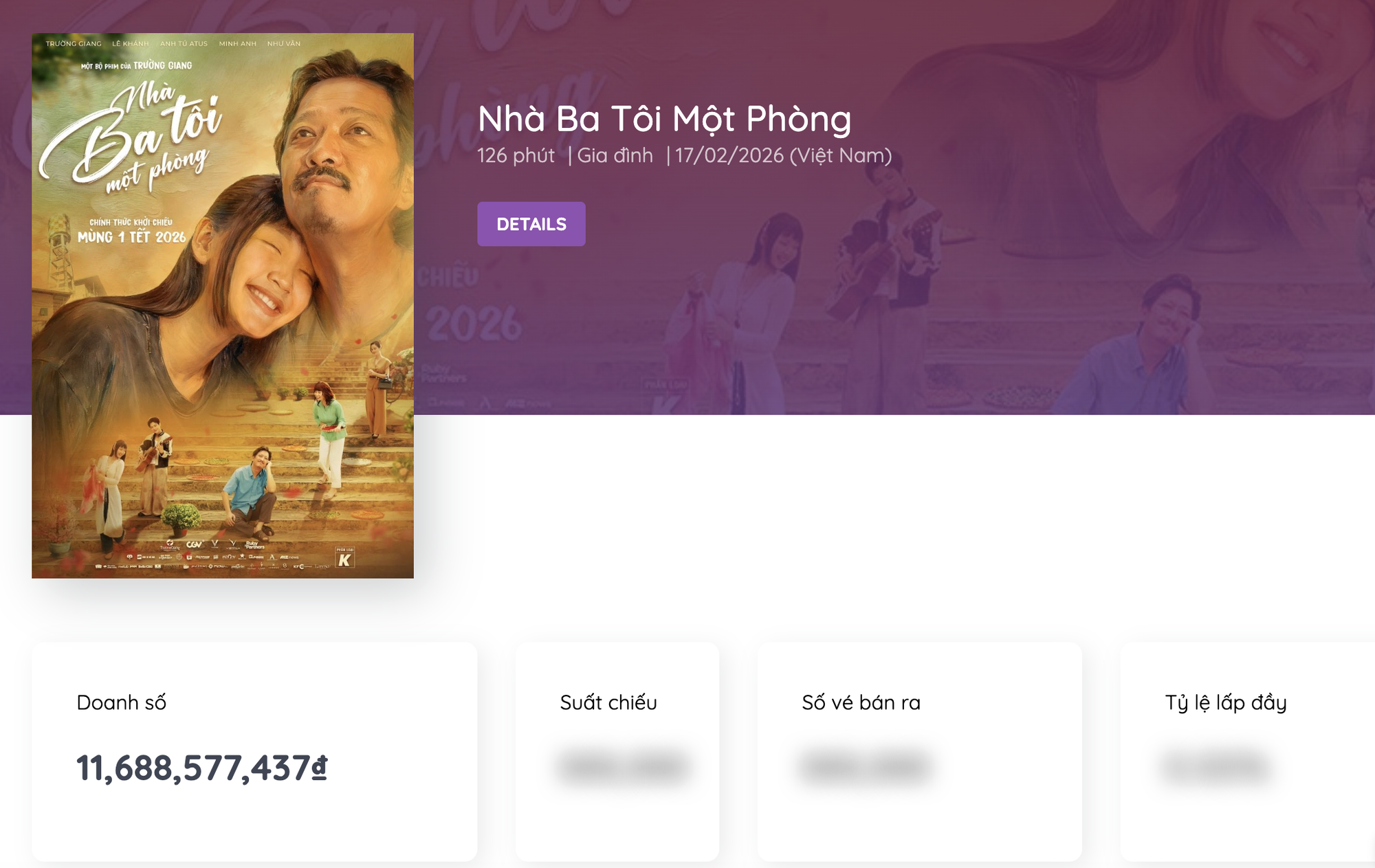This screenshot has height=868, width=1375.
Task: Click the purple DETAILS button
Action: pyautogui.click(x=531, y=224)
